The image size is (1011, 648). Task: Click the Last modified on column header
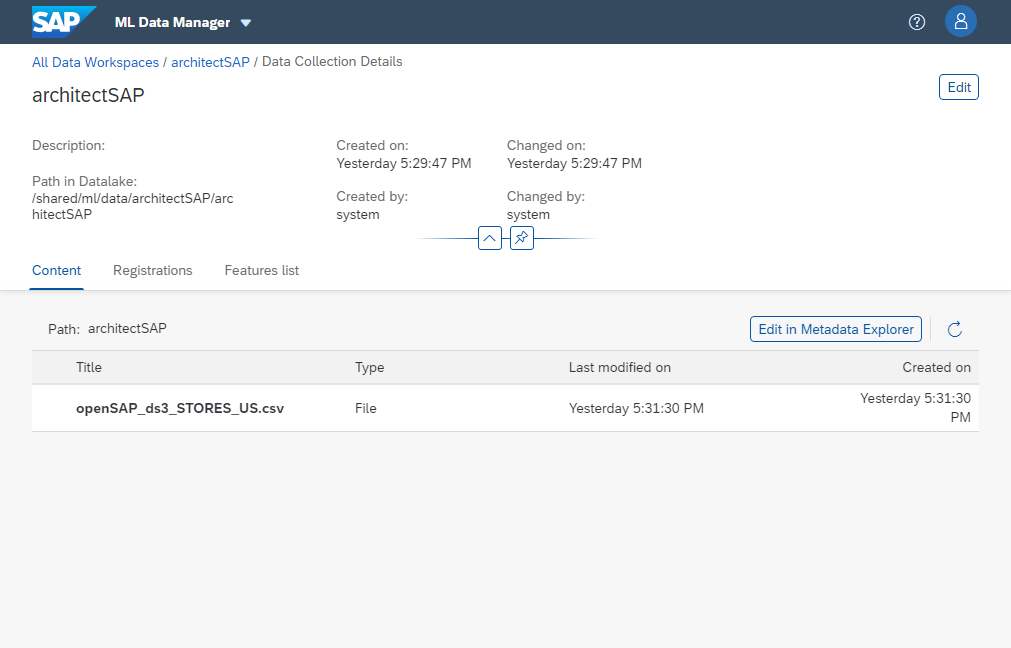click(620, 368)
